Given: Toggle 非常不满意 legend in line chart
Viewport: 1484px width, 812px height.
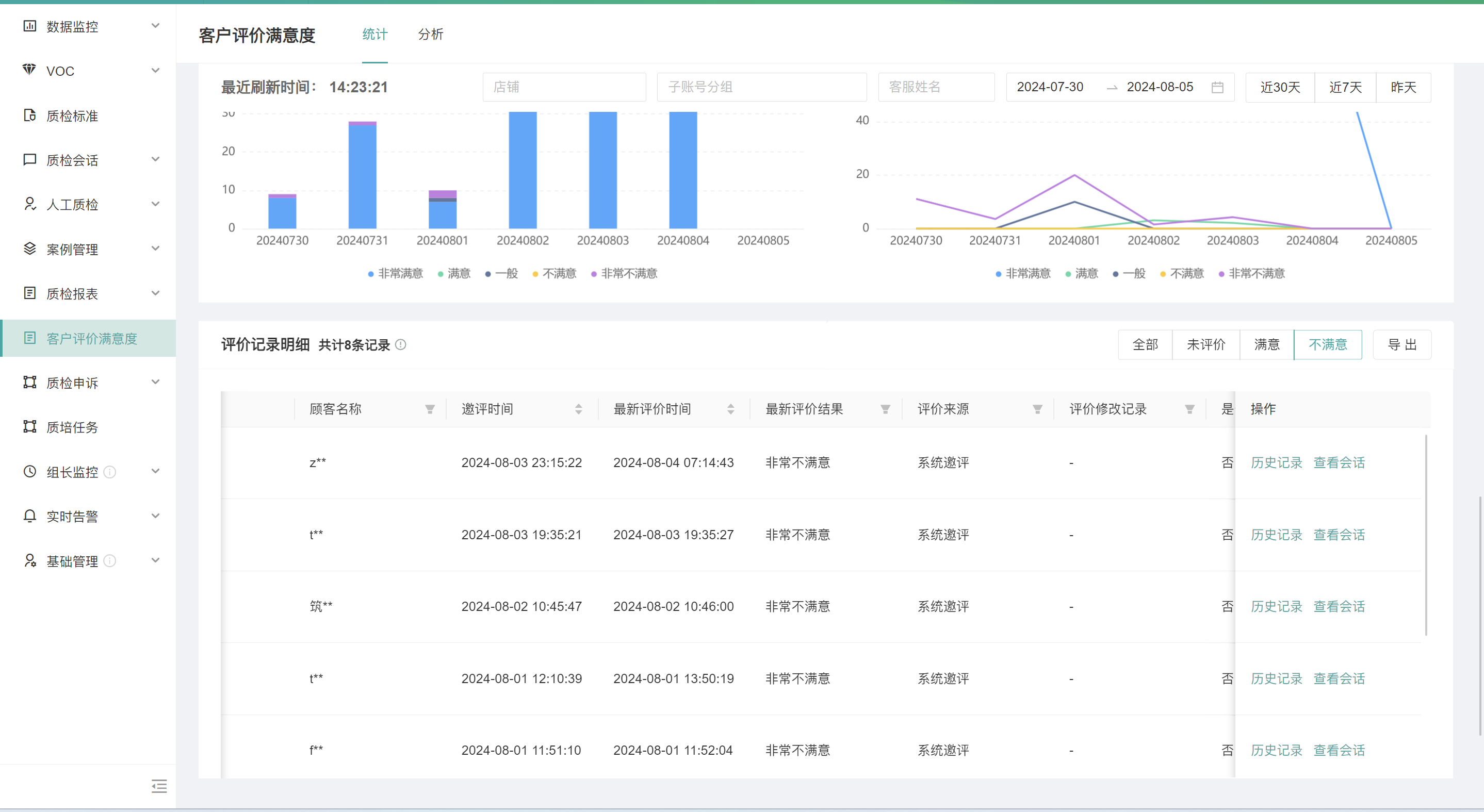Looking at the screenshot, I should click(x=1252, y=274).
